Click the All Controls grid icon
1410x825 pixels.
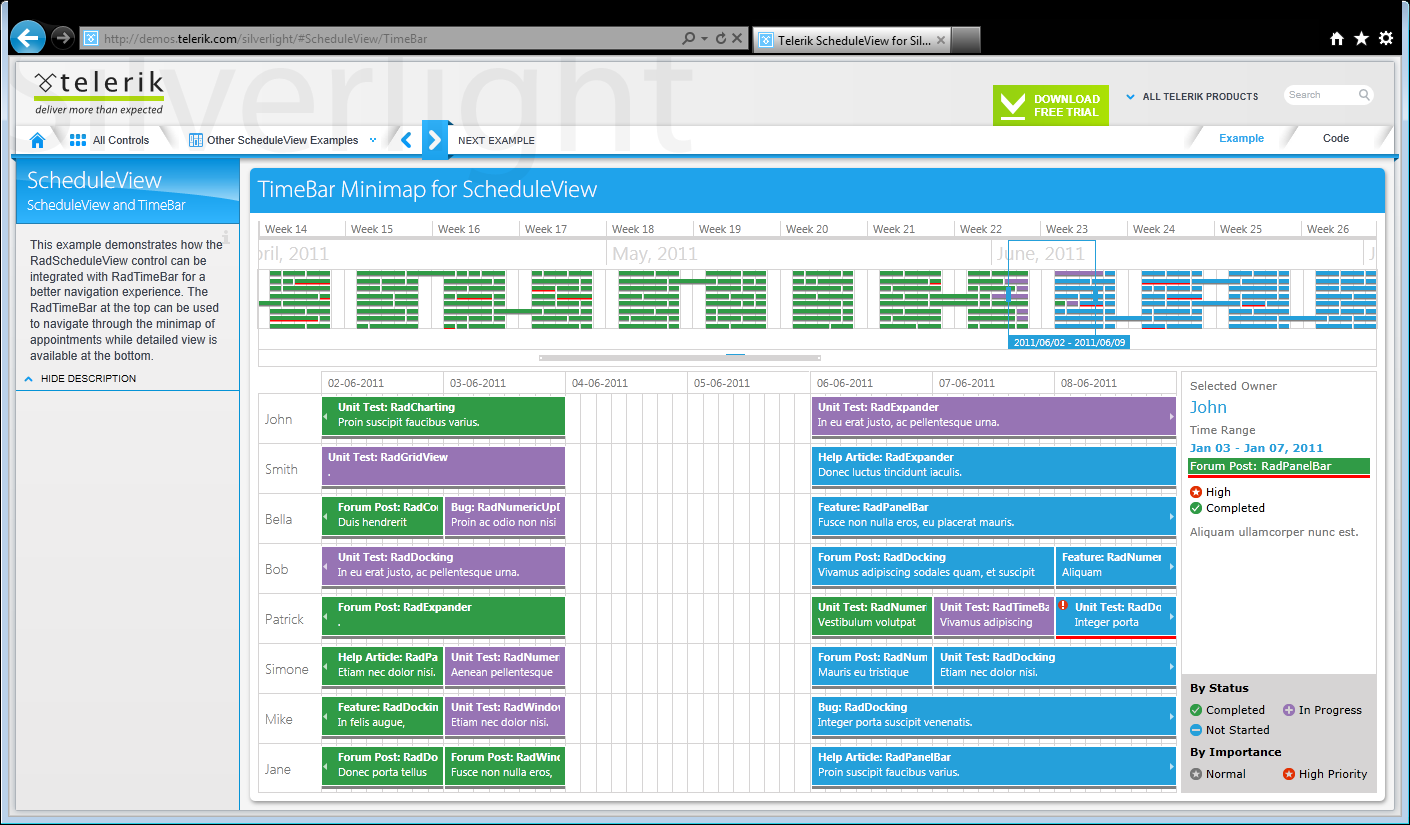click(78, 140)
